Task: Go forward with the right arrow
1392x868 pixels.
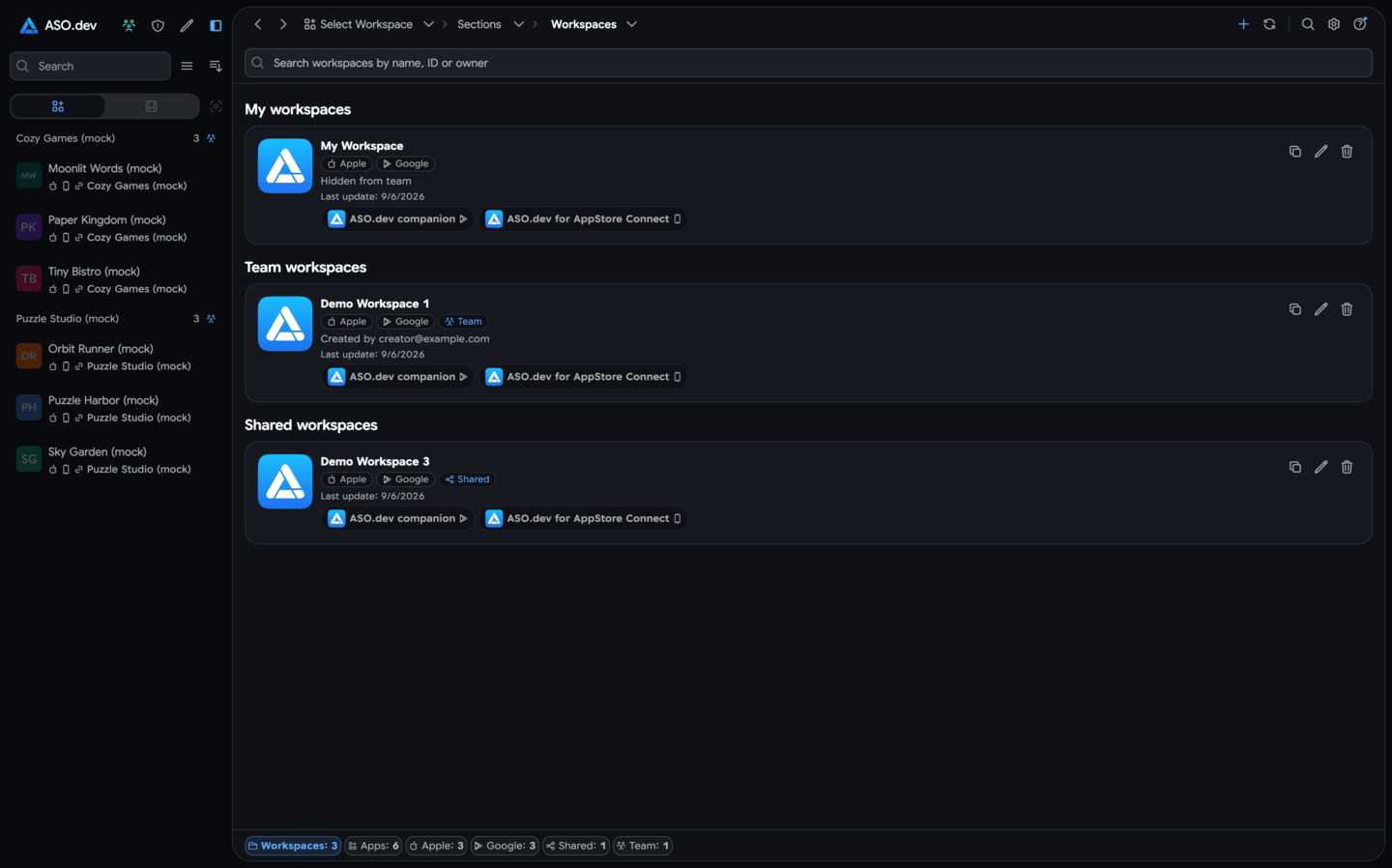Action: click(x=283, y=24)
